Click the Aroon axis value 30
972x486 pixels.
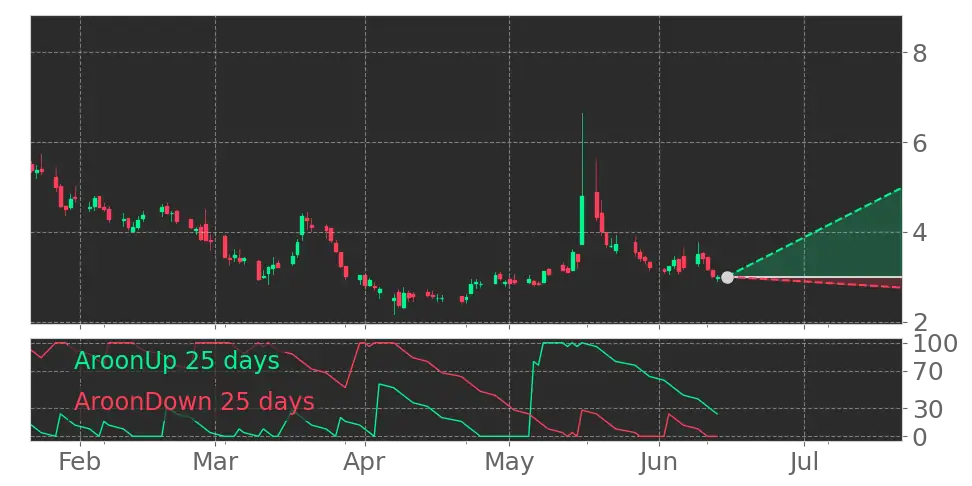(927, 409)
